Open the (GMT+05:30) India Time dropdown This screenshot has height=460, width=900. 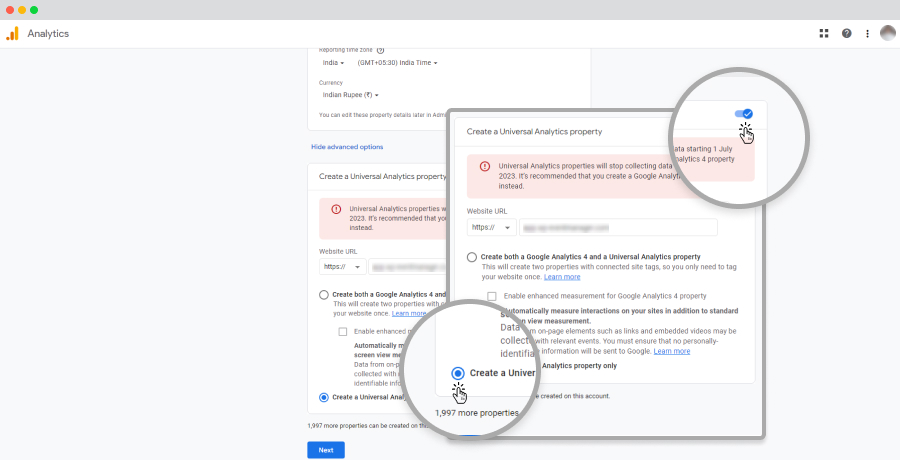coord(397,63)
